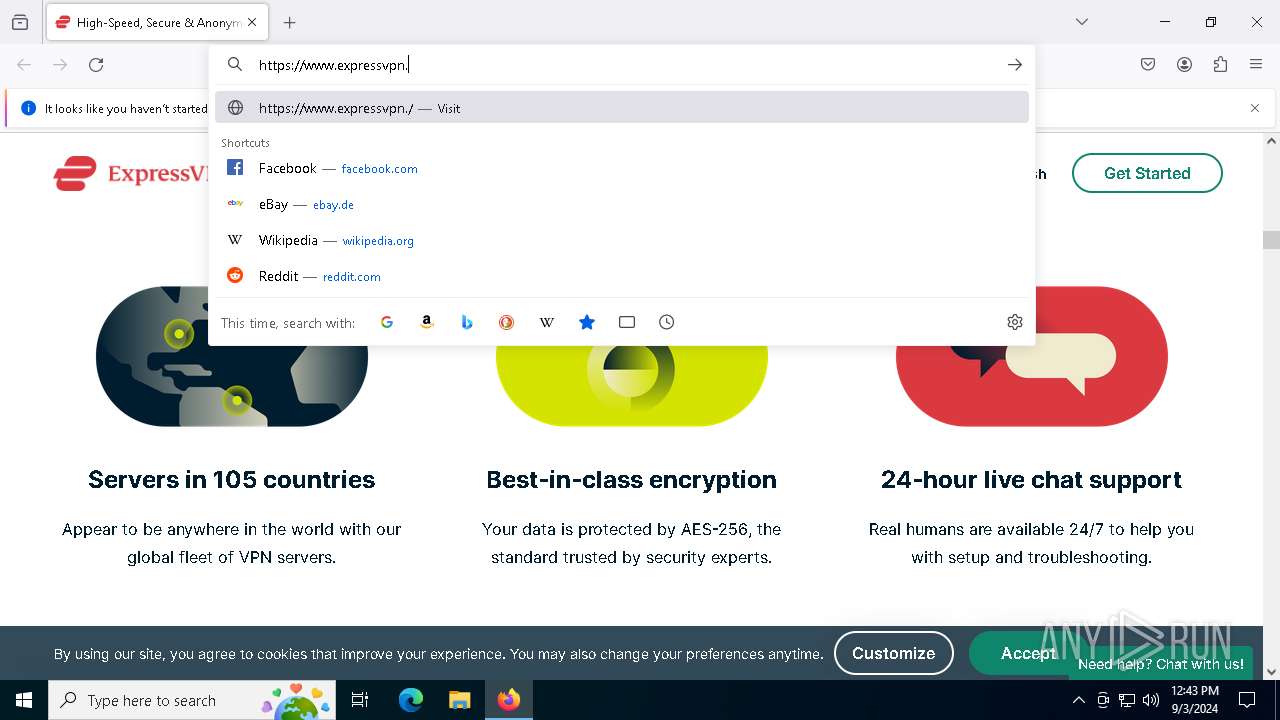This screenshot has width=1280, height=720.
Task: Launch Microsoft Edge from taskbar
Action: pyautogui.click(x=411, y=700)
